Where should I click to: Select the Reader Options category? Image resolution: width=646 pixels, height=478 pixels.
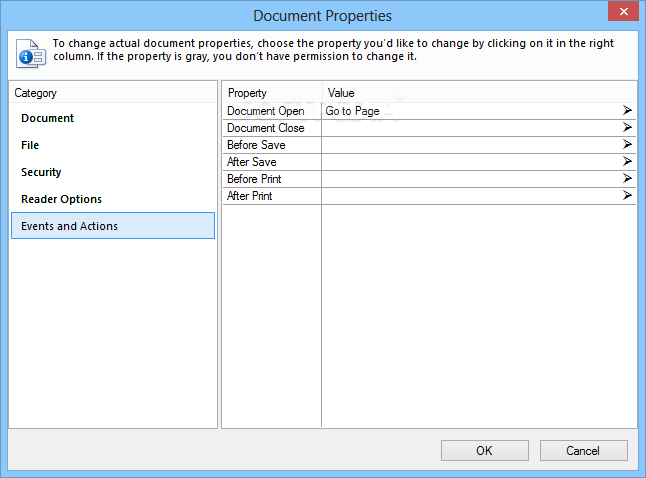pyautogui.click(x=113, y=199)
